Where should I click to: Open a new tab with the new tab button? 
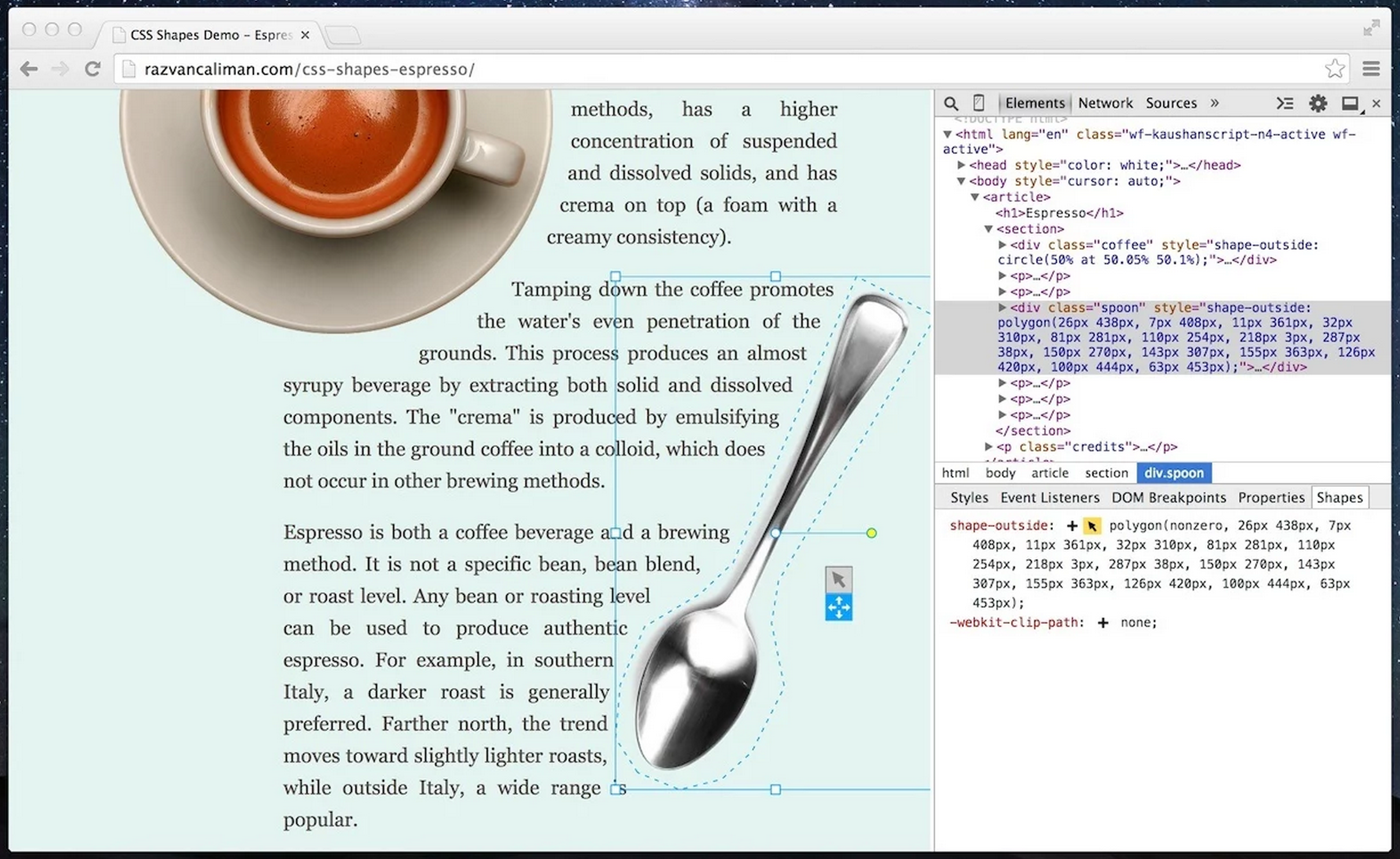(343, 35)
